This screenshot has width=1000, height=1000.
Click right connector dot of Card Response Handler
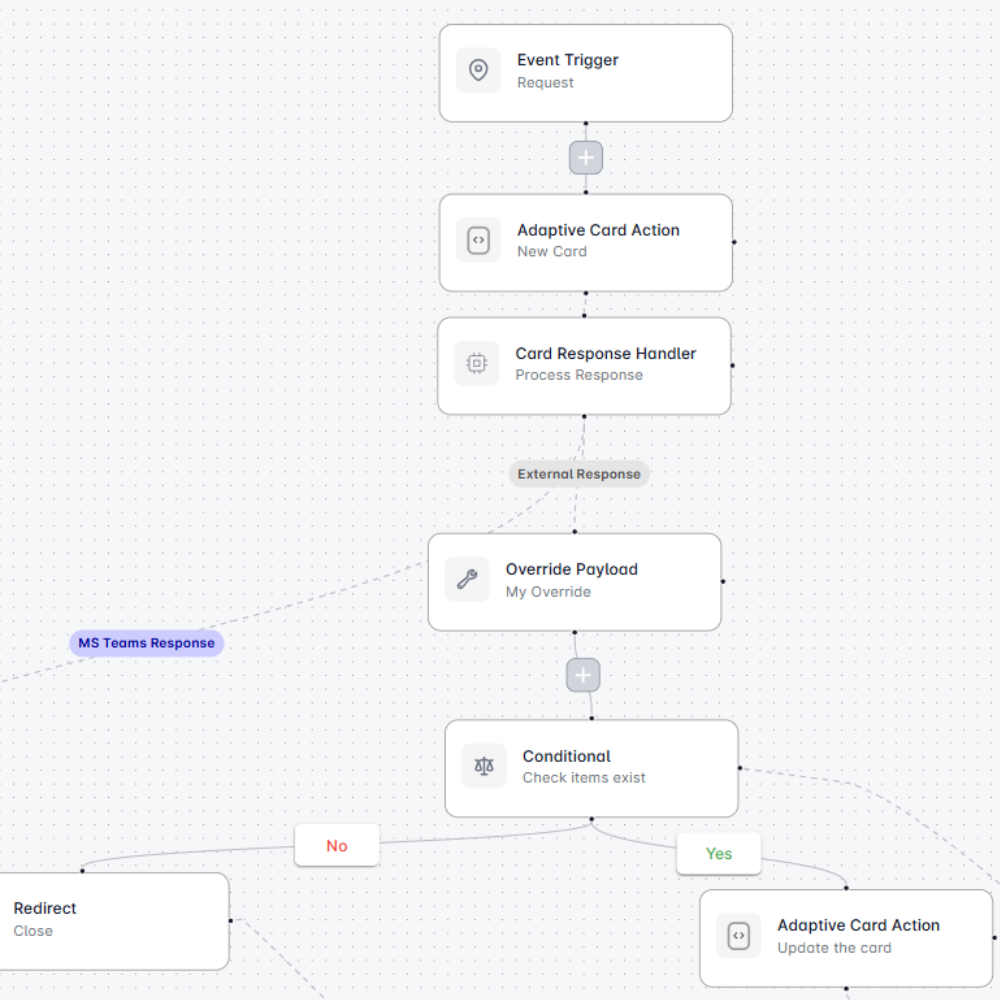(x=732, y=365)
